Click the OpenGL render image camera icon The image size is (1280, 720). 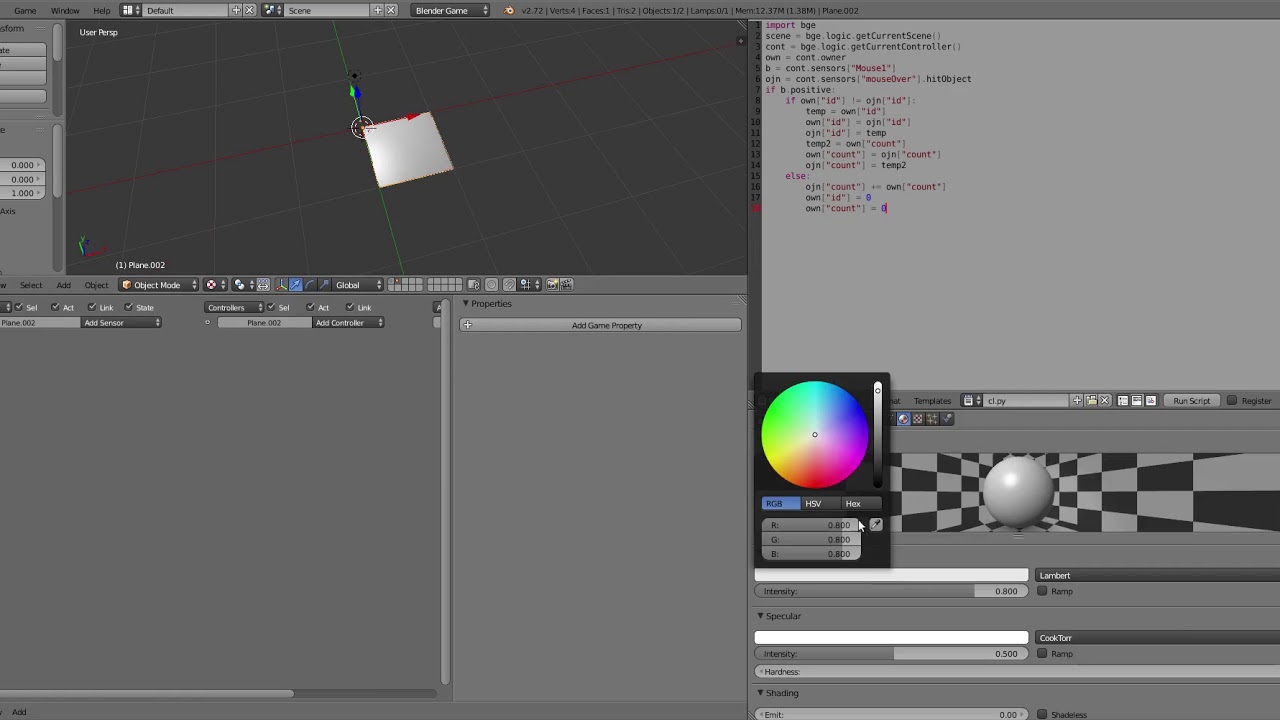click(552, 285)
